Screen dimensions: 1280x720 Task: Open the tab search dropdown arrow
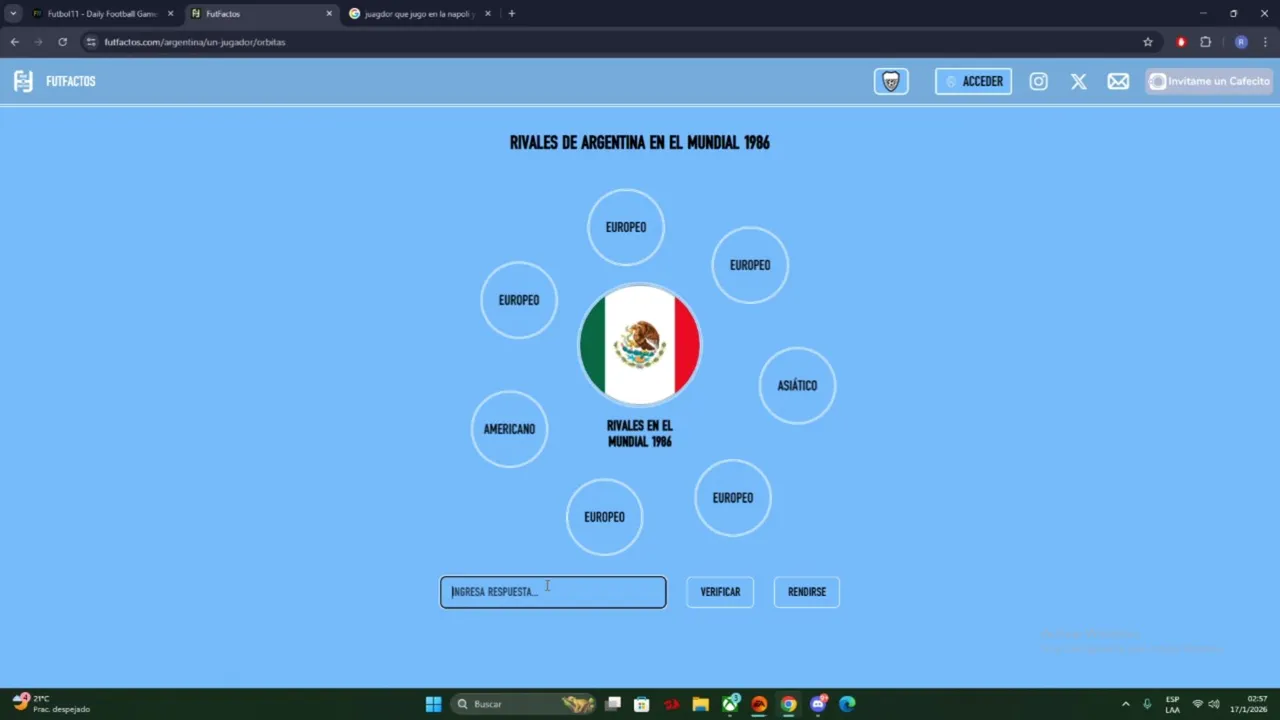(13, 14)
